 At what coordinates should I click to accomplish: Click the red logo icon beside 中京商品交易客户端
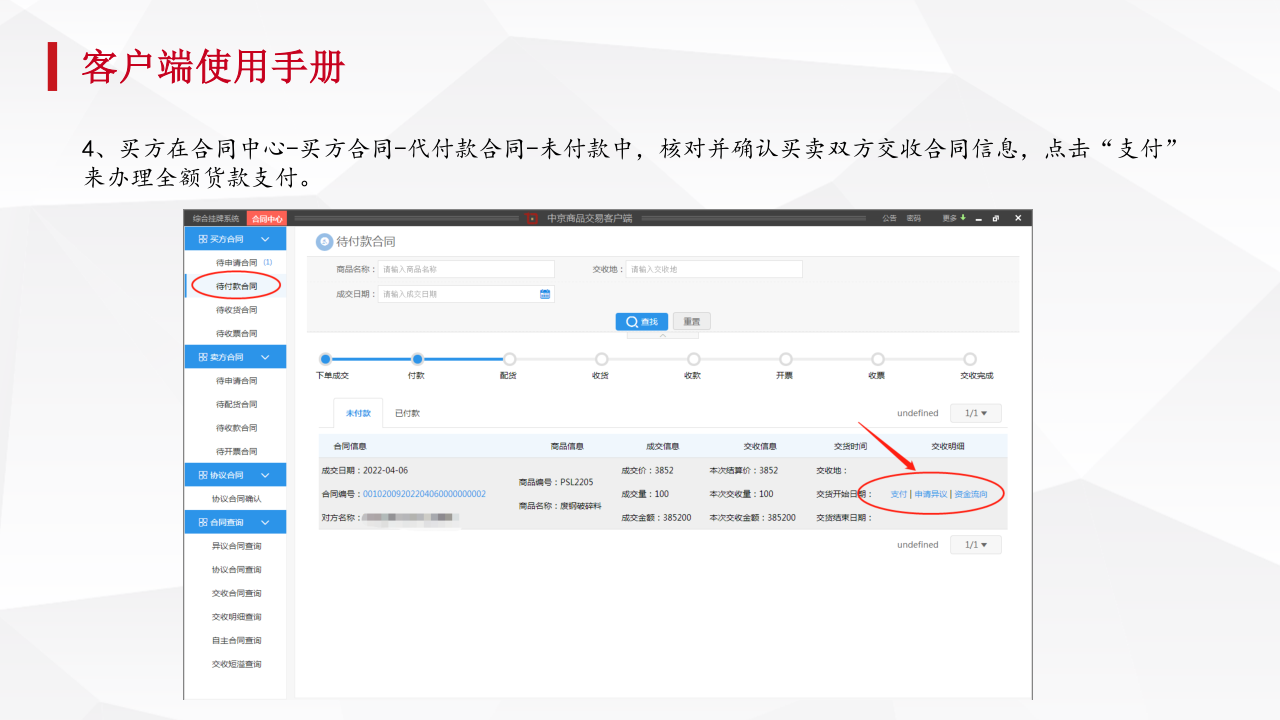533,218
